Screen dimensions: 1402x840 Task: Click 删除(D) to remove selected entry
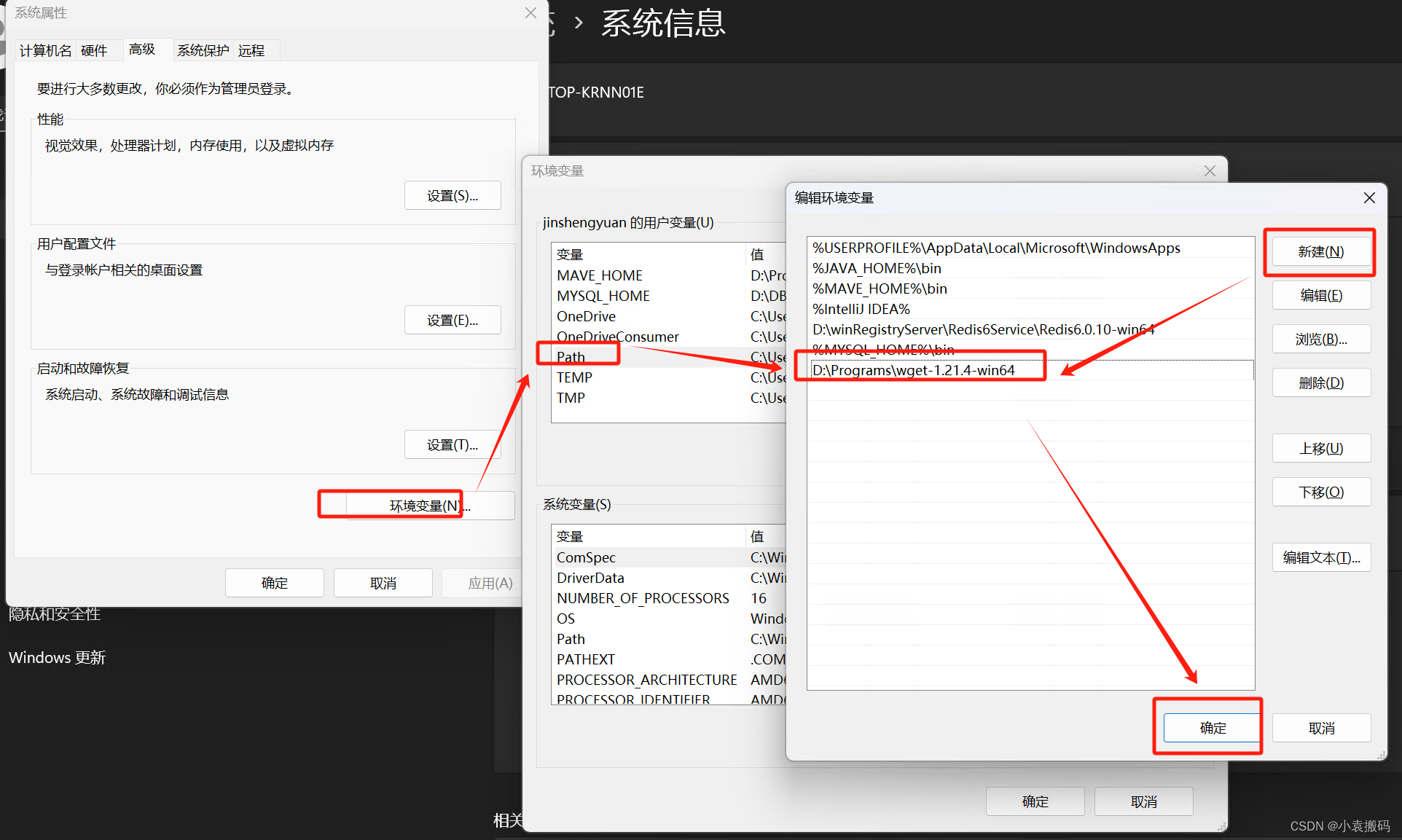(x=1320, y=382)
